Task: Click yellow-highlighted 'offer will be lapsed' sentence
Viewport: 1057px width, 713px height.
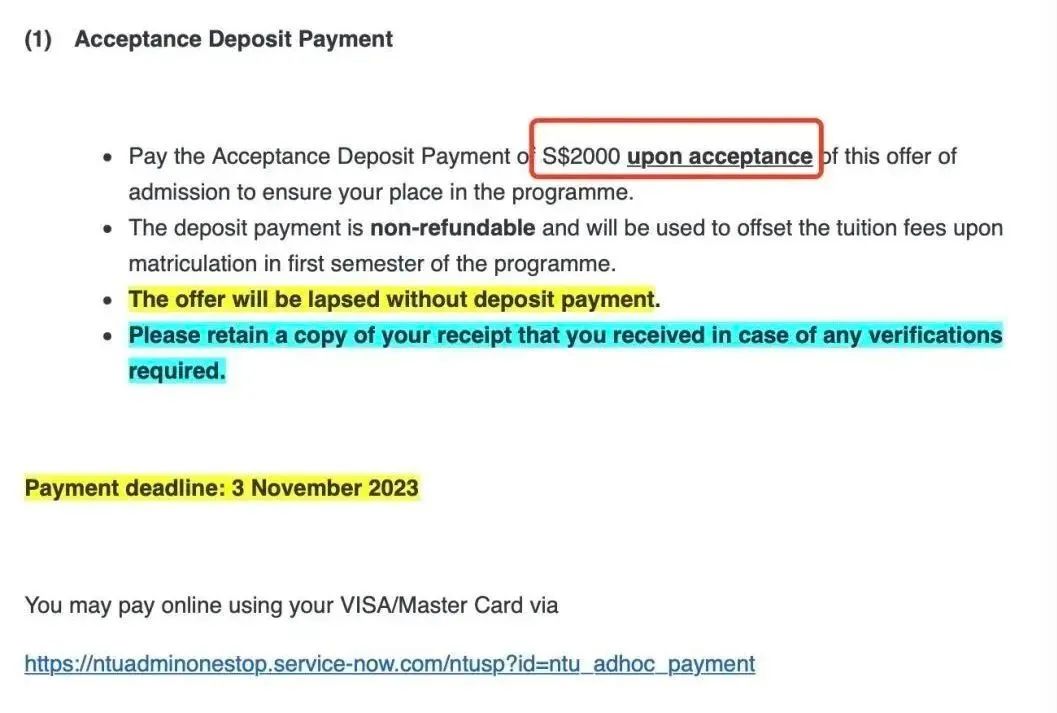Action: click(394, 299)
